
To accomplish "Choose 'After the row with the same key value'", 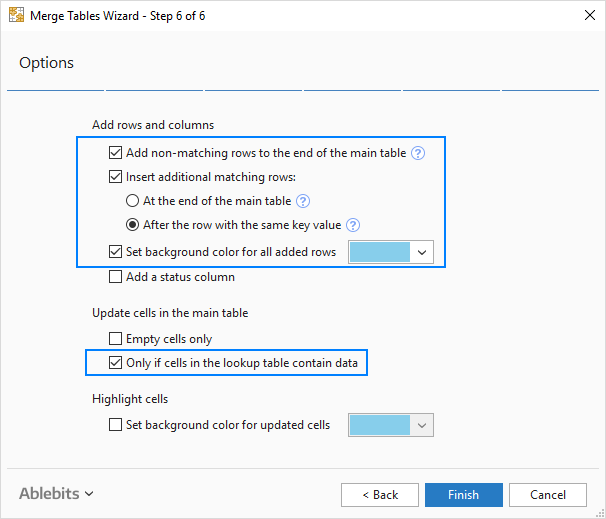I will click(133, 225).
